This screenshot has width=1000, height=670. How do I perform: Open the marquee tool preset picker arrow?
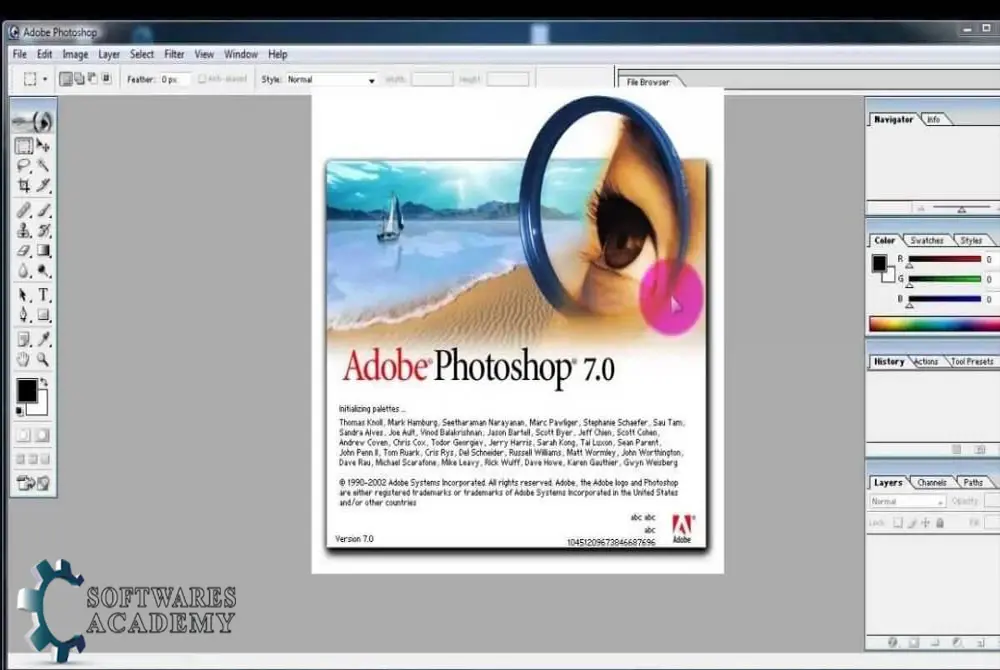coord(45,80)
